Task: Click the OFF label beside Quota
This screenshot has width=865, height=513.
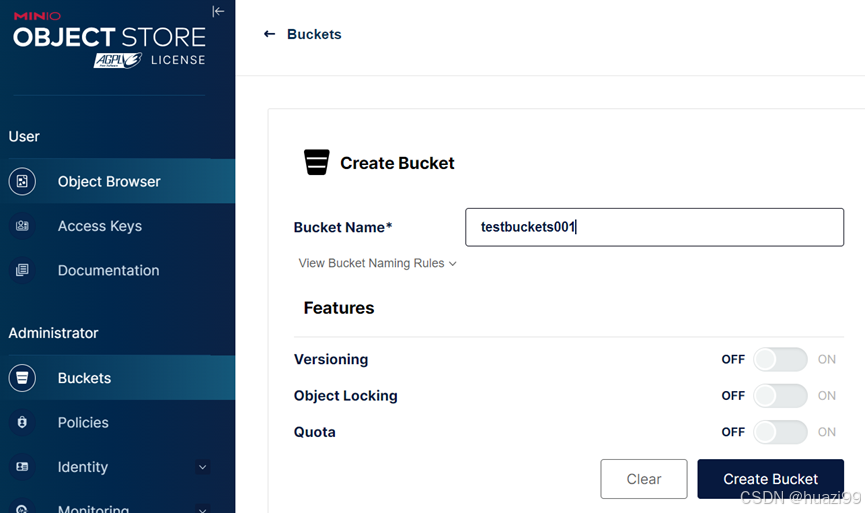Action: pyautogui.click(x=733, y=432)
